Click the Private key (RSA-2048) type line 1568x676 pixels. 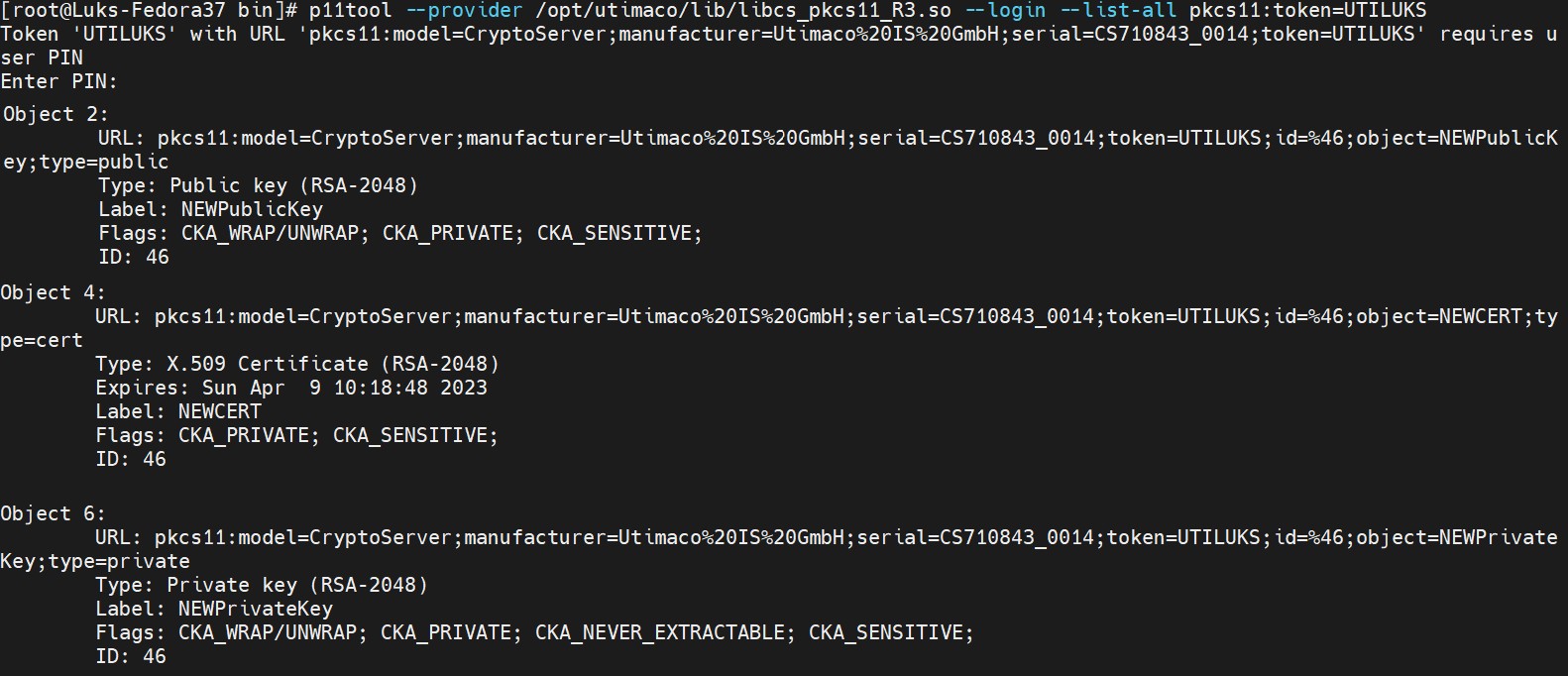(x=262, y=585)
